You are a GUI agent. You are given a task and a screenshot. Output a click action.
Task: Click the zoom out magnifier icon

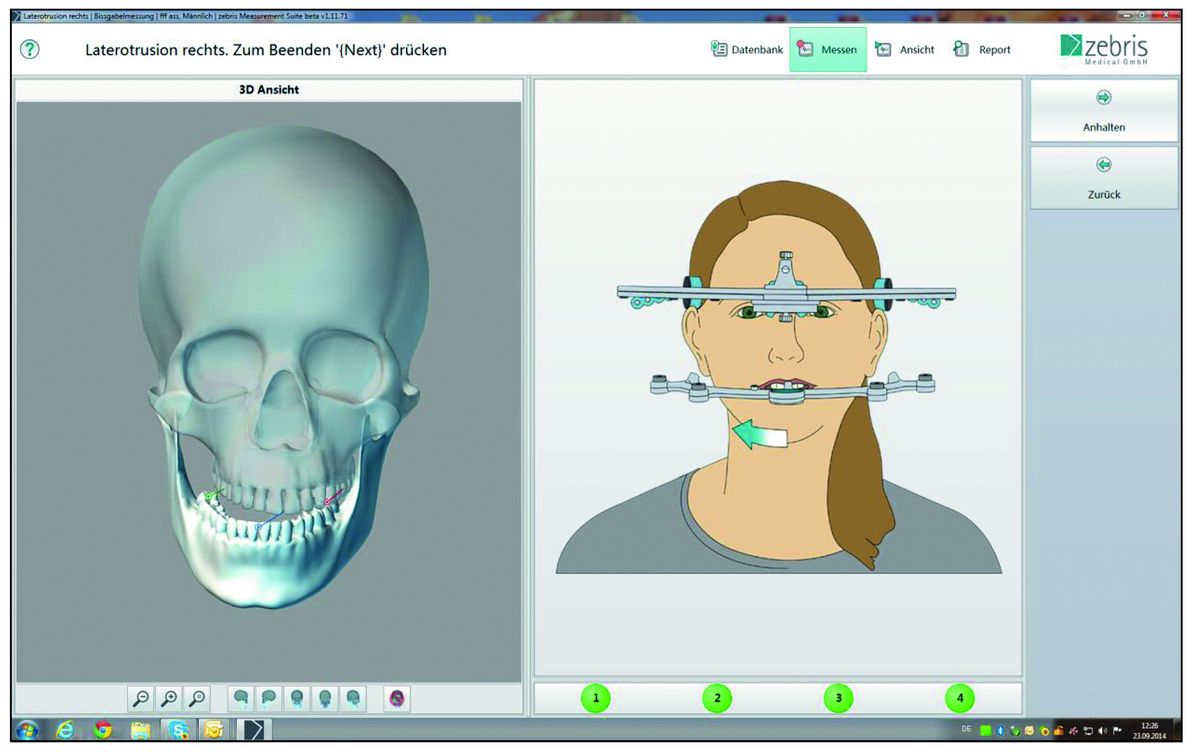point(142,698)
